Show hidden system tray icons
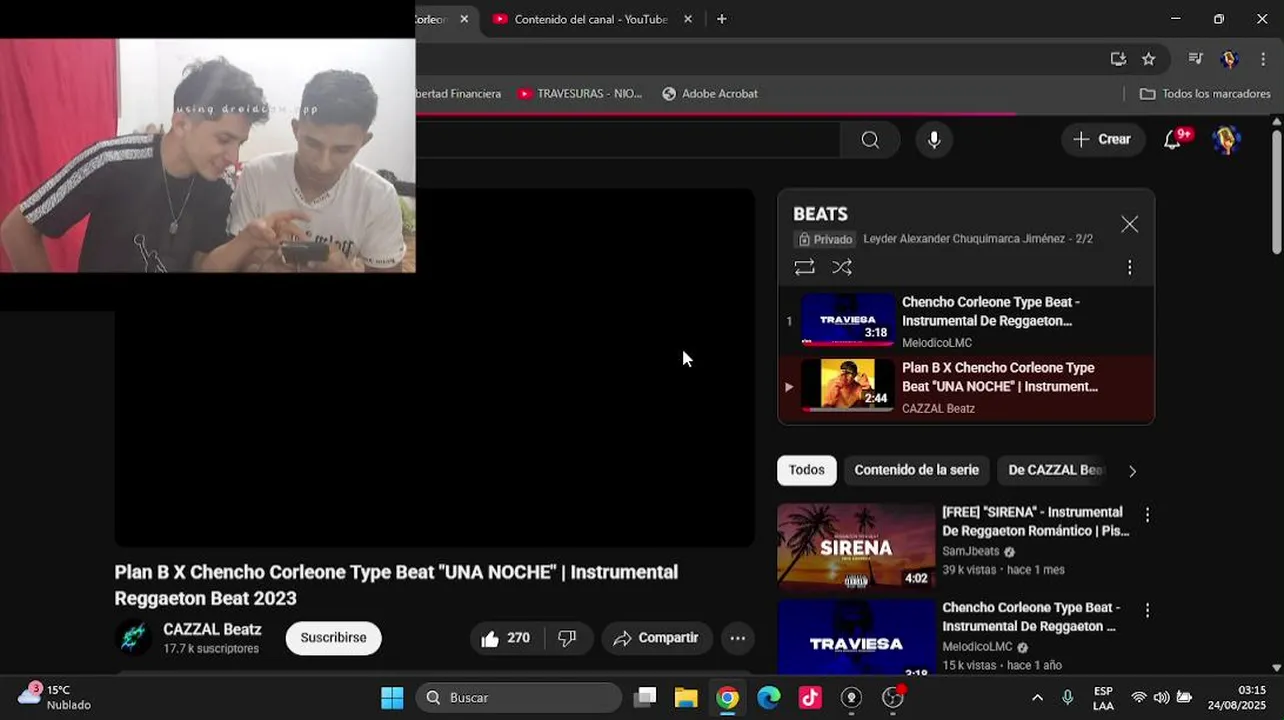The image size is (1284, 720). tap(1037, 697)
